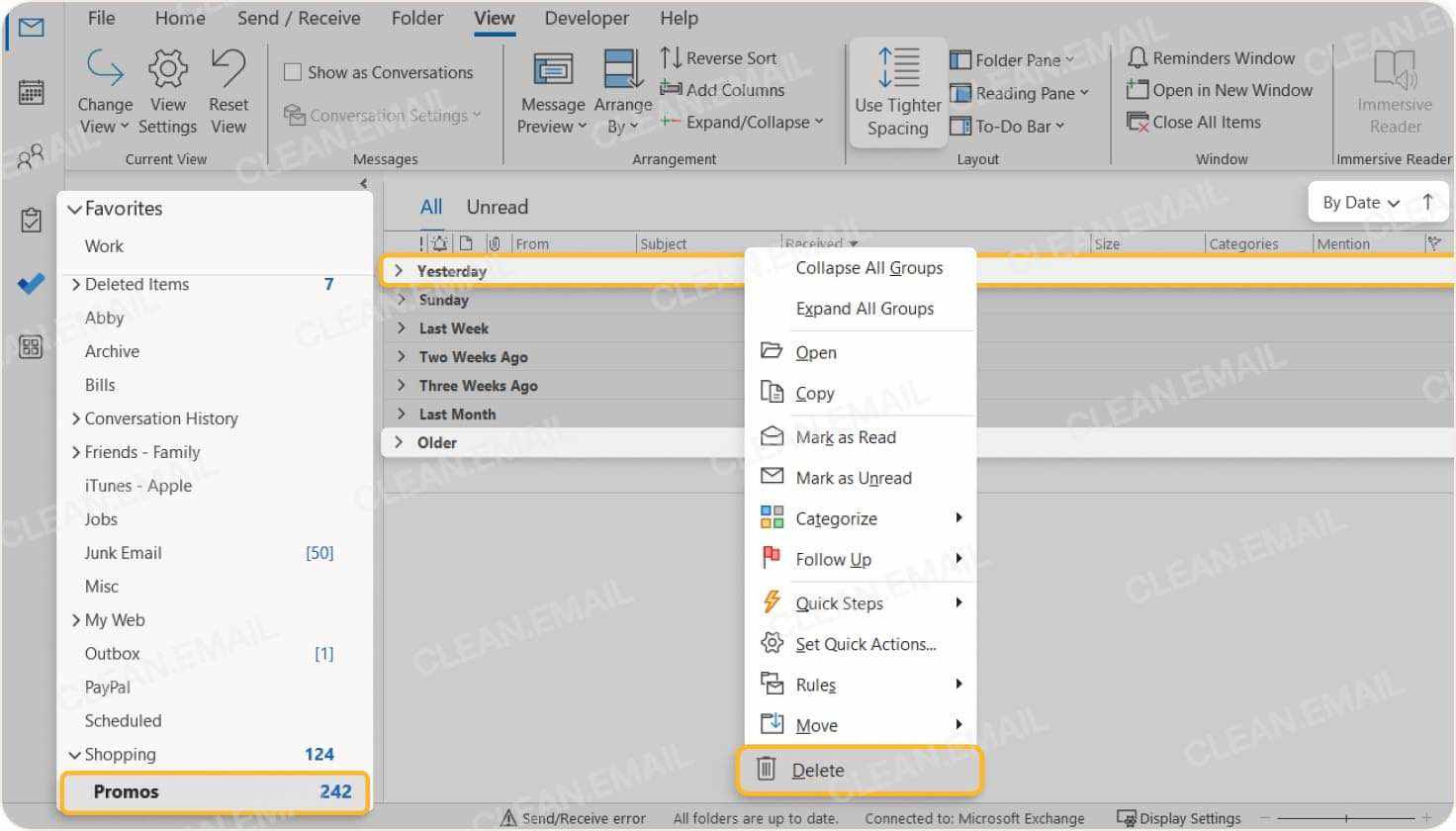This screenshot has height=831, width=1456.
Task: Open the By Date sort dropdown
Action: click(x=1361, y=202)
